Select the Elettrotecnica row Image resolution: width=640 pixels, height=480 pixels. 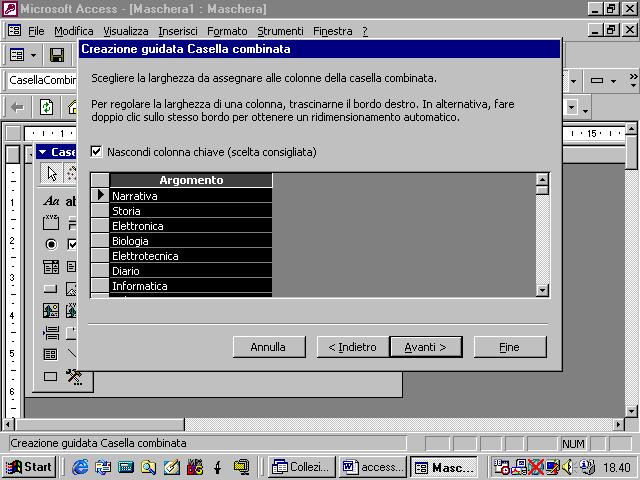coord(191,256)
